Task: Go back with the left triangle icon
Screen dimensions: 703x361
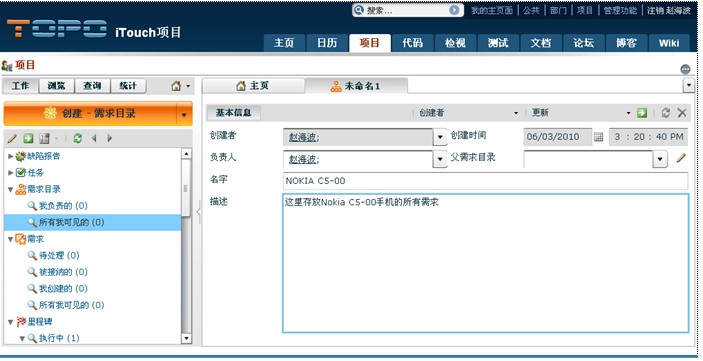Action: 94,139
